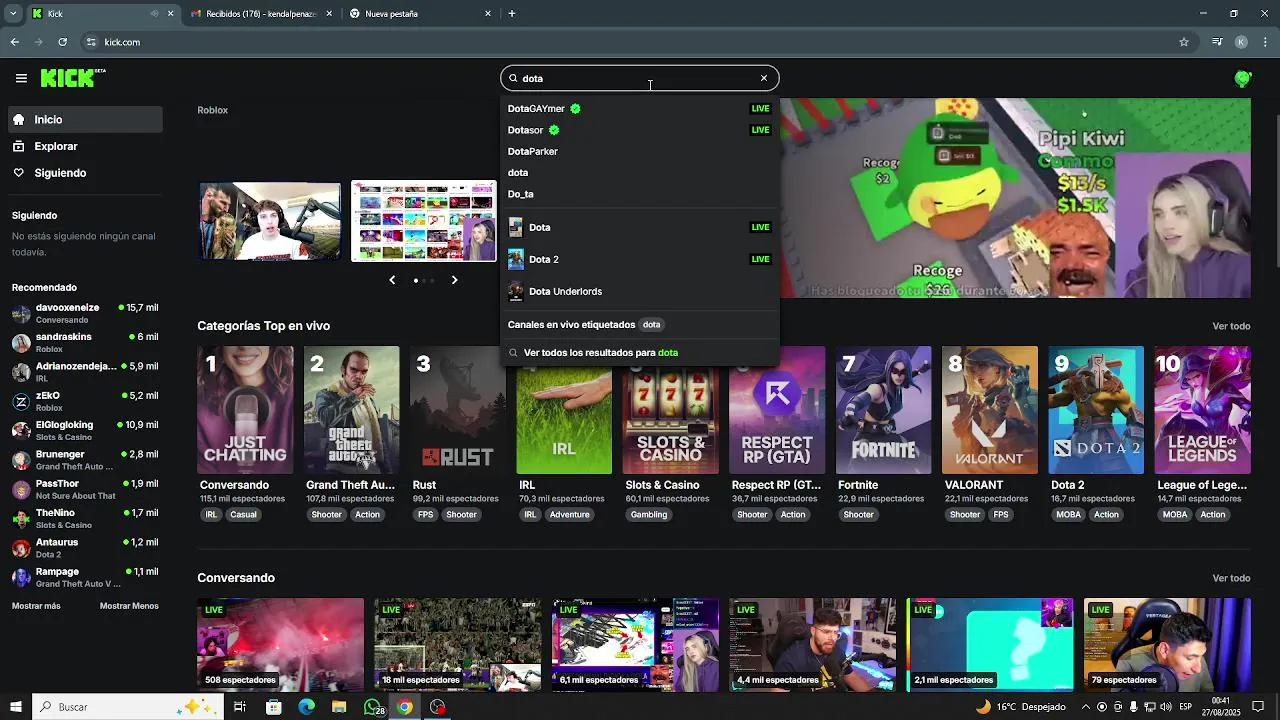Open Microsoft Edge from the taskbar
This screenshot has height=720, width=1280.
click(x=306, y=707)
